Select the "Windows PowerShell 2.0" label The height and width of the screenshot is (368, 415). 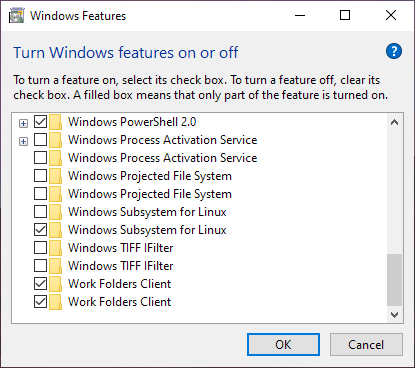[132, 122]
